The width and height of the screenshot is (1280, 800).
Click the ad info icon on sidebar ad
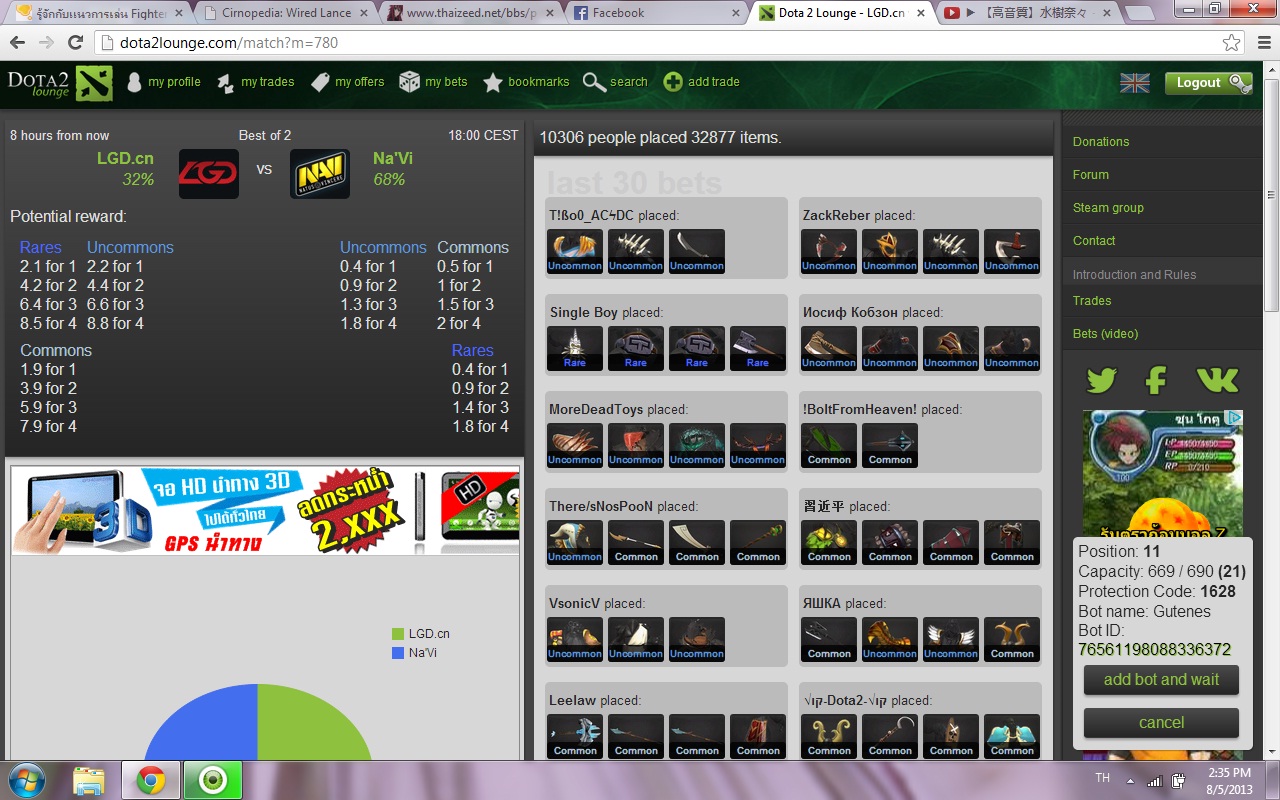point(1235,418)
